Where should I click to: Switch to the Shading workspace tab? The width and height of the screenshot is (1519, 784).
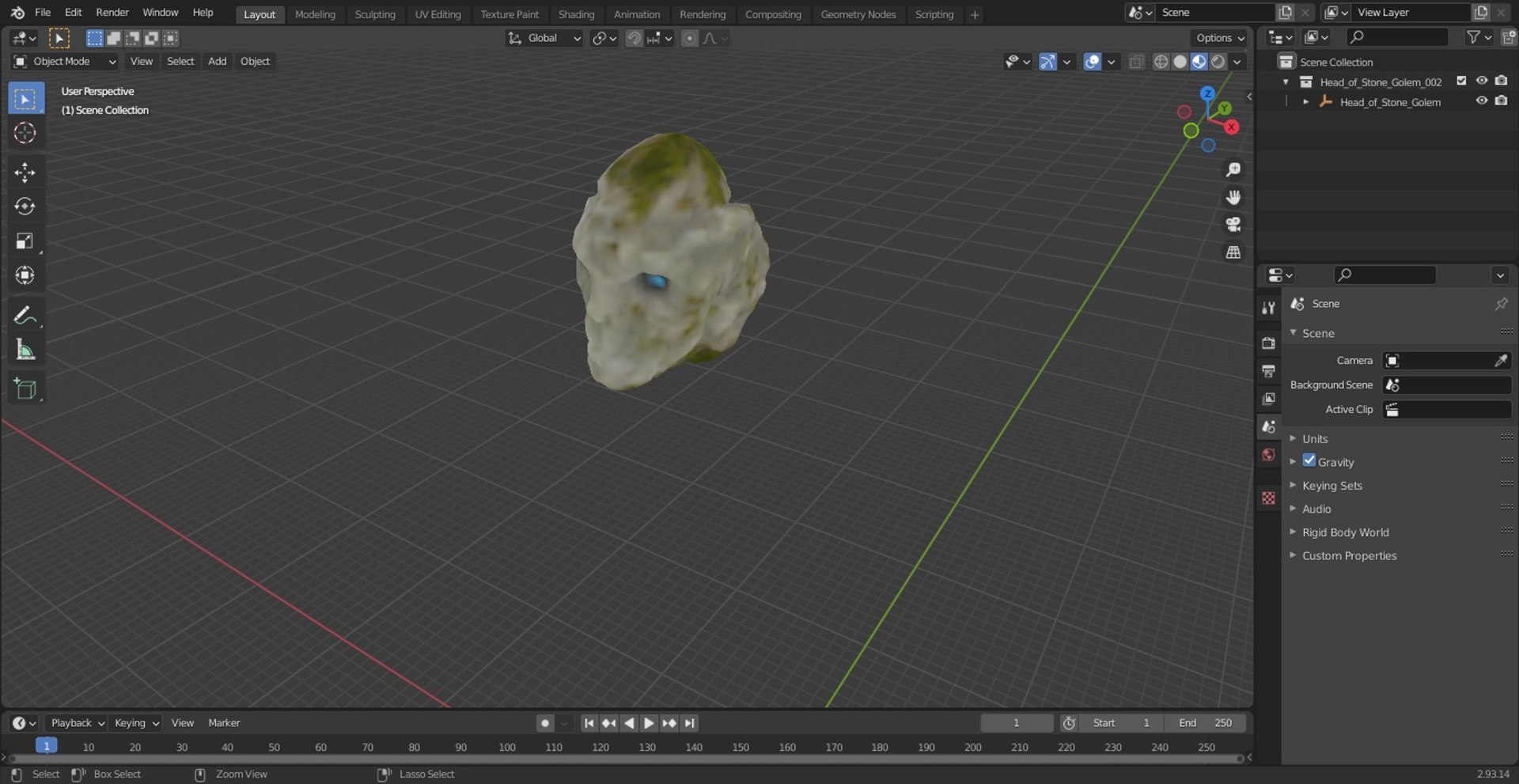(x=576, y=14)
